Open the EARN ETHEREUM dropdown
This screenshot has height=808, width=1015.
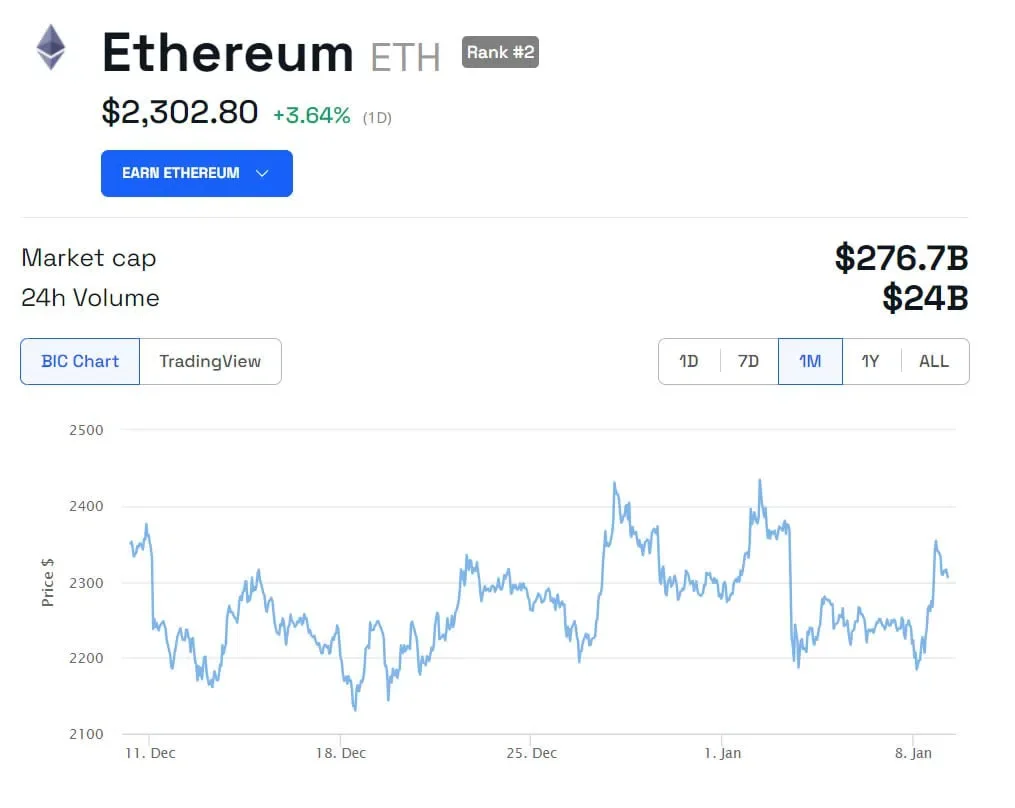click(x=196, y=173)
